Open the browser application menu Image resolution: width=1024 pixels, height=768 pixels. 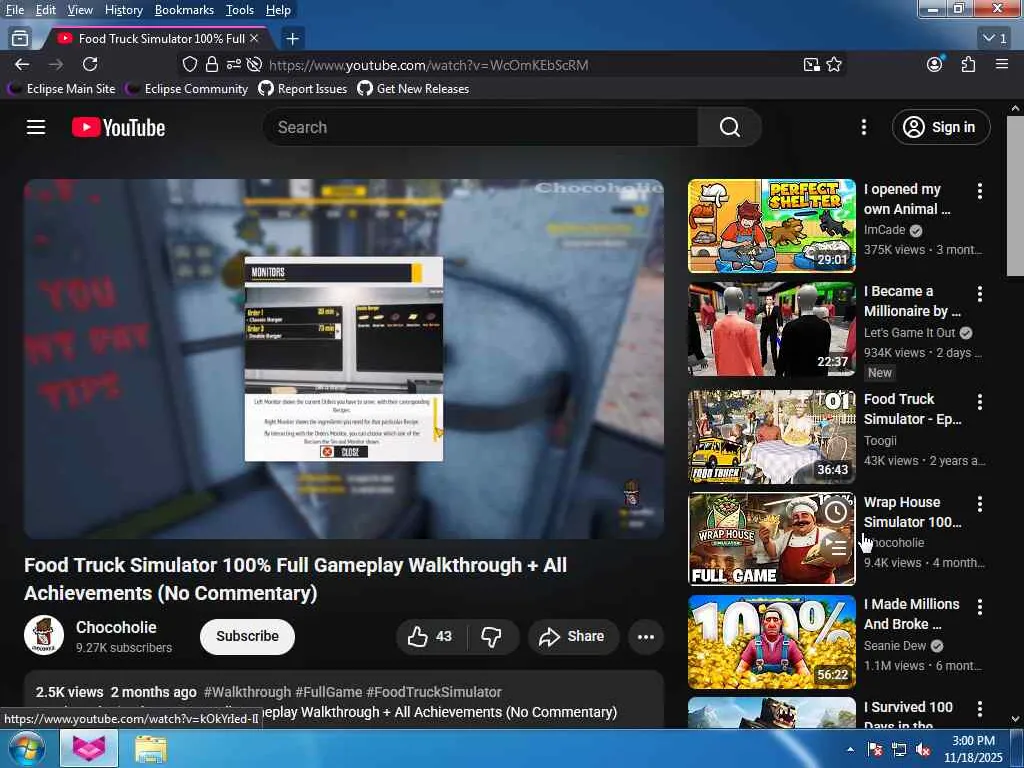(1002, 64)
